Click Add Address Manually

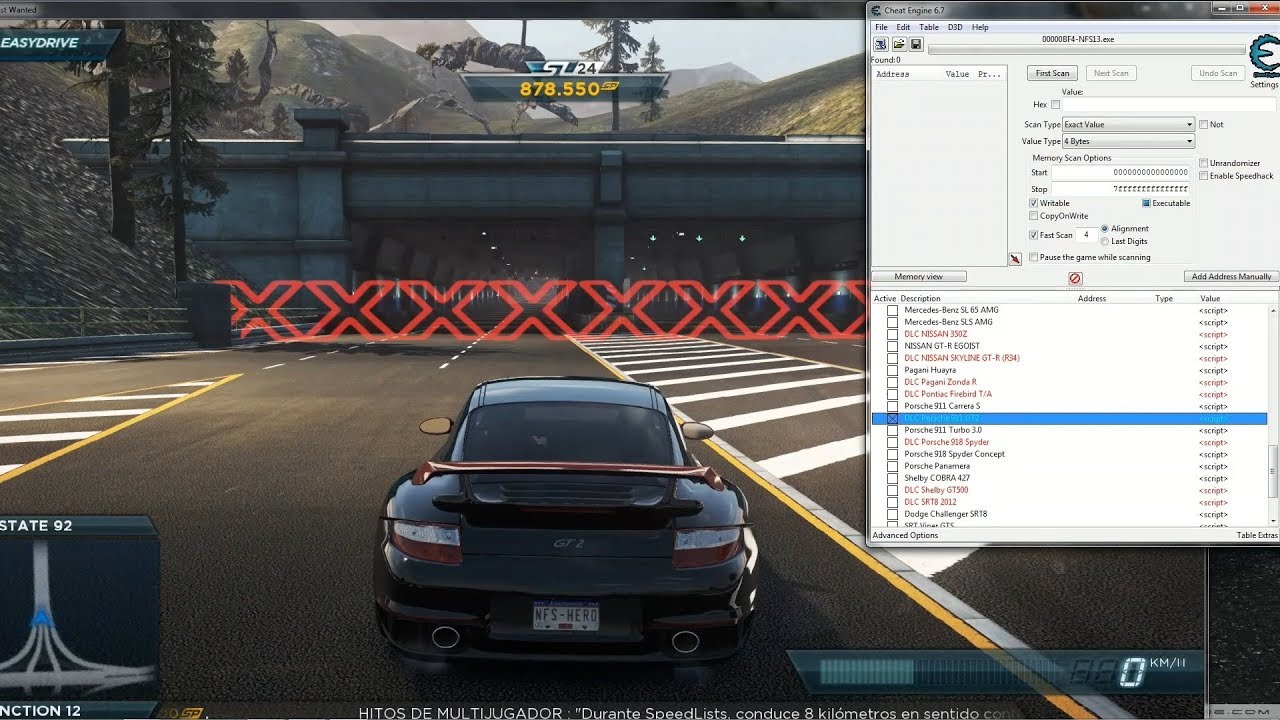coord(1231,276)
